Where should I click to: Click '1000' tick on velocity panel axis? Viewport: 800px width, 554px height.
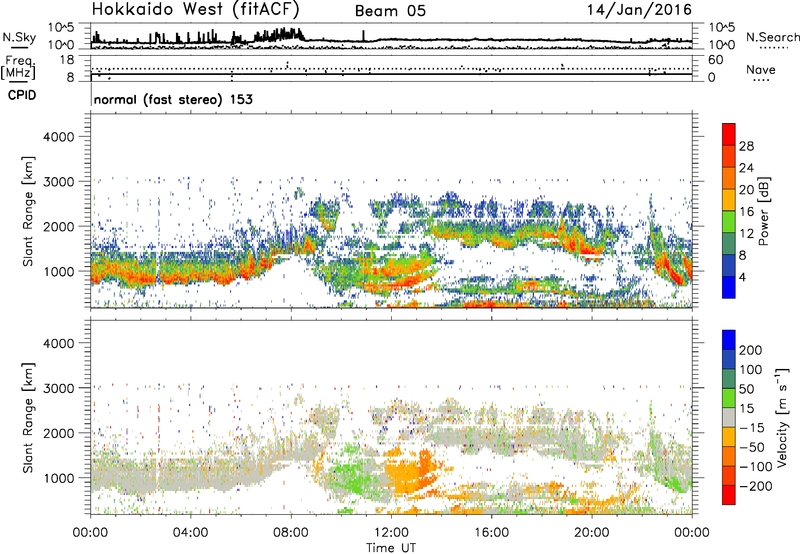click(59, 478)
